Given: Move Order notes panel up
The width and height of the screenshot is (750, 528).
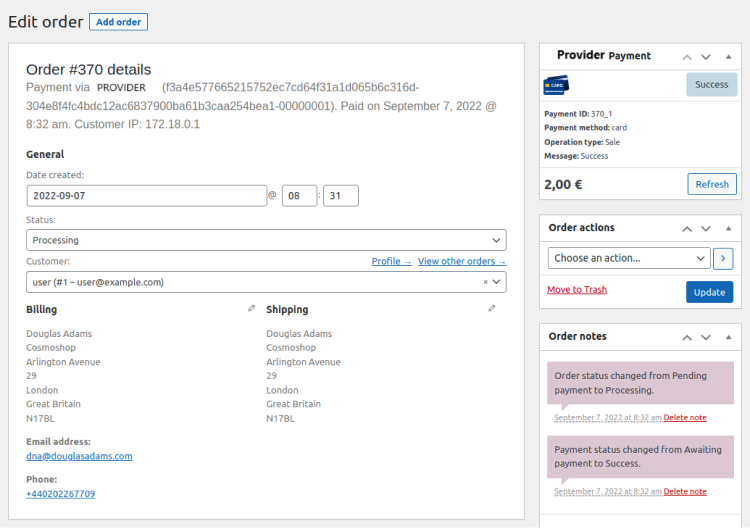Looking at the screenshot, I should (687, 337).
